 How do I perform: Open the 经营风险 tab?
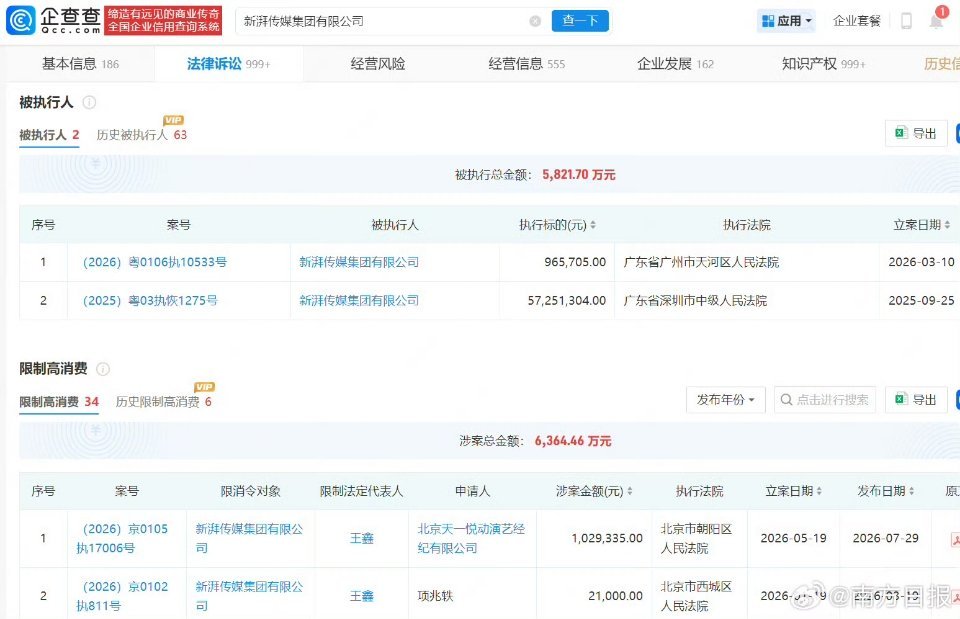(x=378, y=64)
